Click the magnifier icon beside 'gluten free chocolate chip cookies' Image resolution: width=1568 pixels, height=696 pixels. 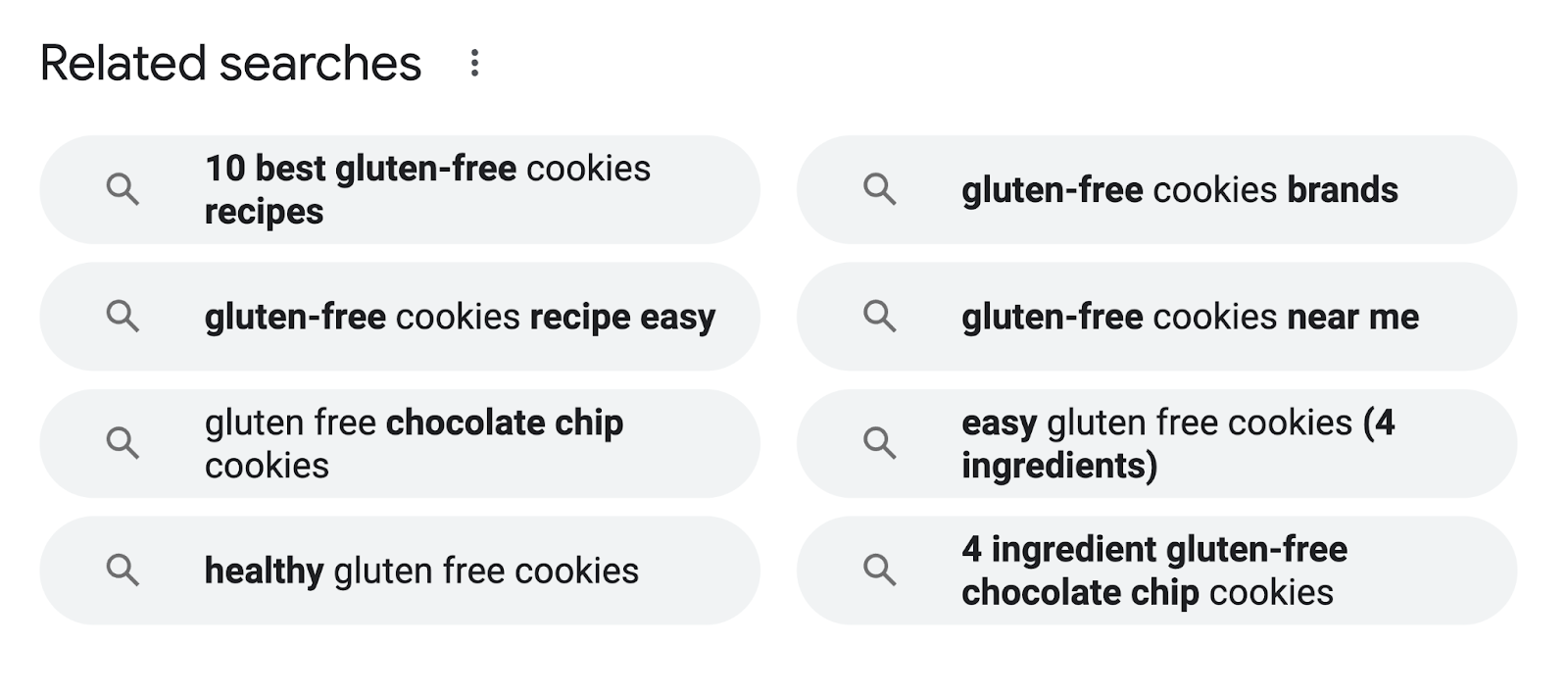pos(123,443)
